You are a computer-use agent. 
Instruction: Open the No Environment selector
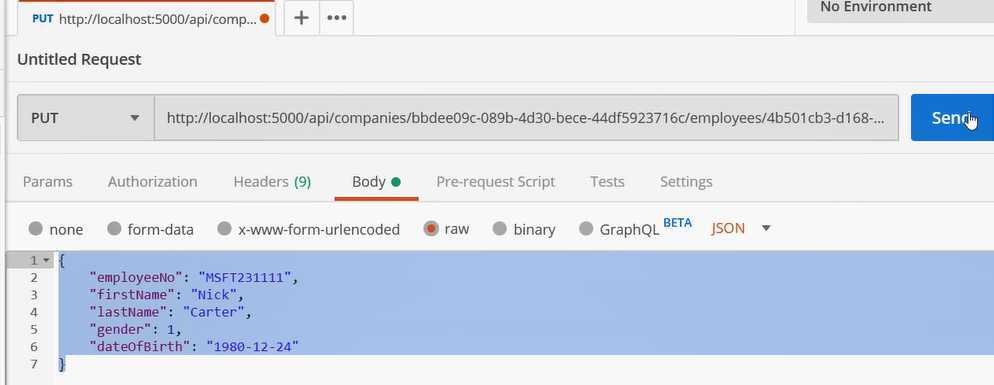[900, 8]
